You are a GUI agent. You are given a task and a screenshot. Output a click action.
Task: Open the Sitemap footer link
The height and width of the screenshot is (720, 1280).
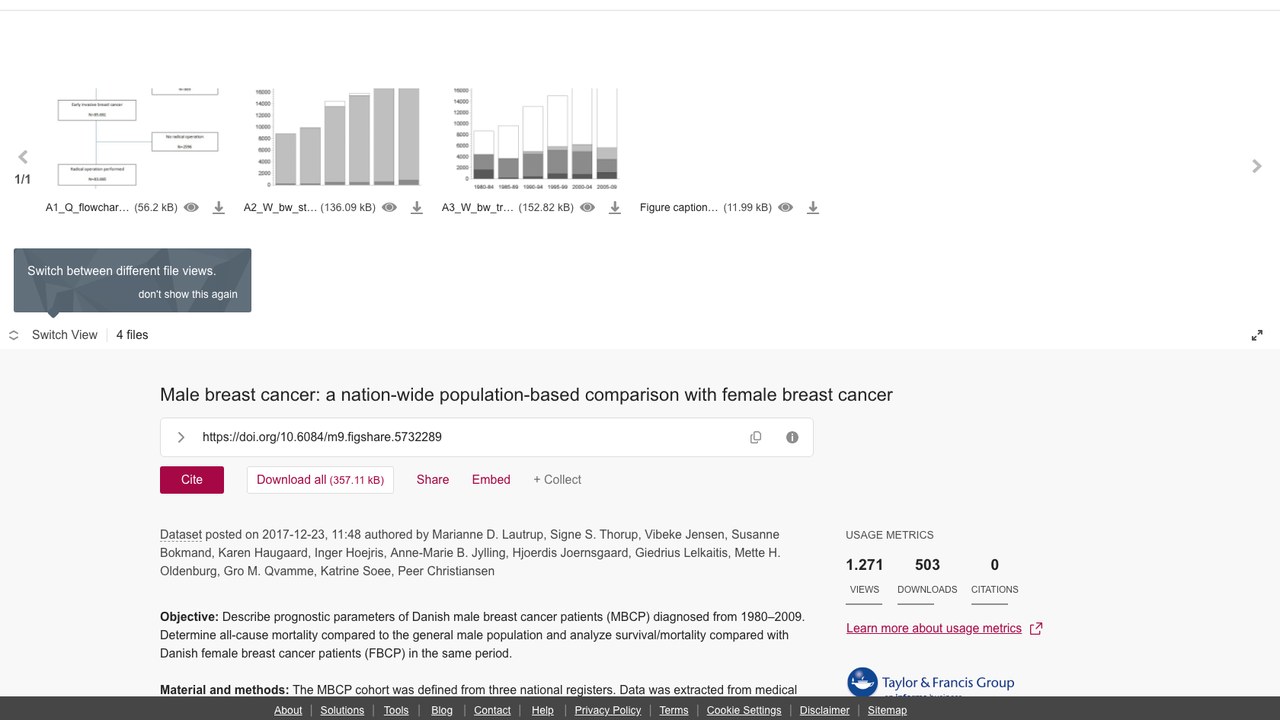[x=887, y=710]
